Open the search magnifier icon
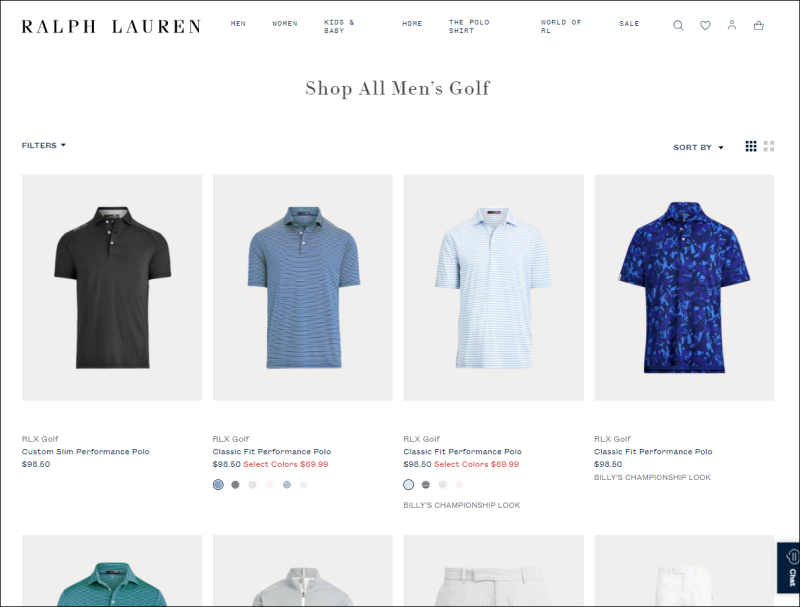The width and height of the screenshot is (800, 607). (x=678, y=26)
